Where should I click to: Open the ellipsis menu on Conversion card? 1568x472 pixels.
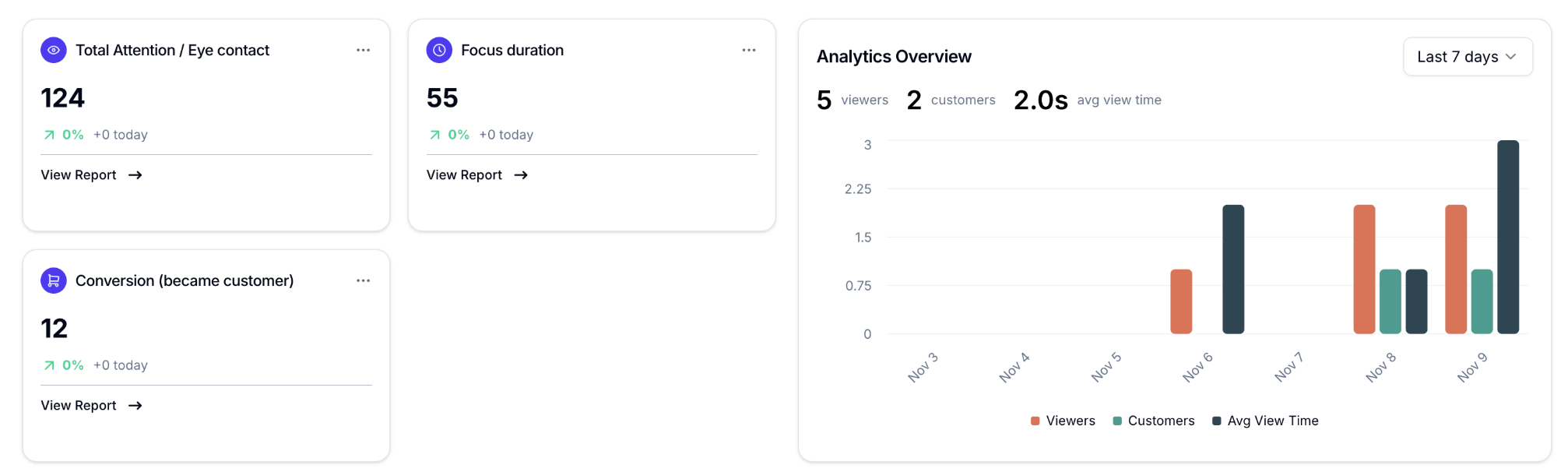point(363,280)
